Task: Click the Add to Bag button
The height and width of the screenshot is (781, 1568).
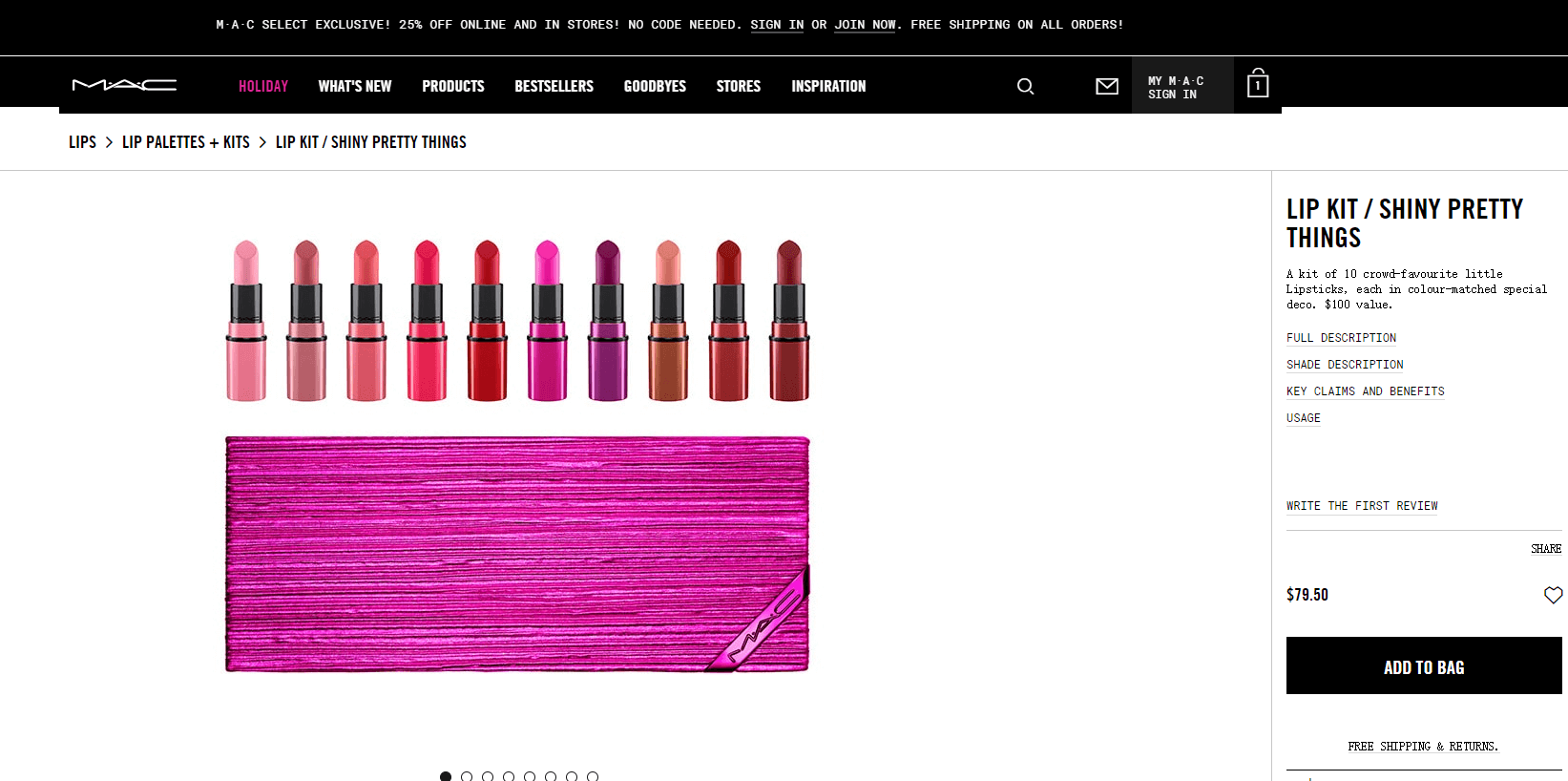Action: [1424, 665]
